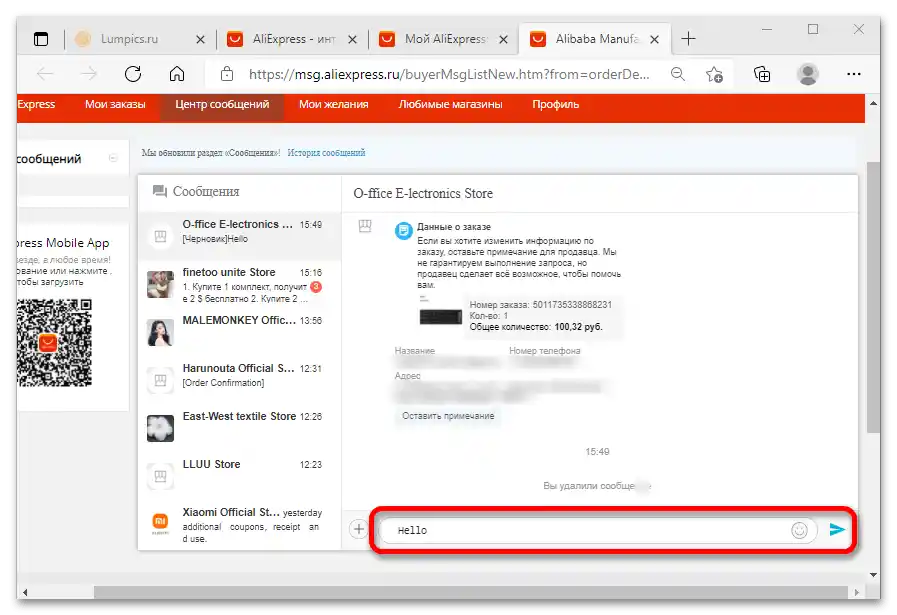The width and height of the screenshot is (897, 615).
Task: Collapse the сообщений sidebar section
Action: (x=113, y=158)
